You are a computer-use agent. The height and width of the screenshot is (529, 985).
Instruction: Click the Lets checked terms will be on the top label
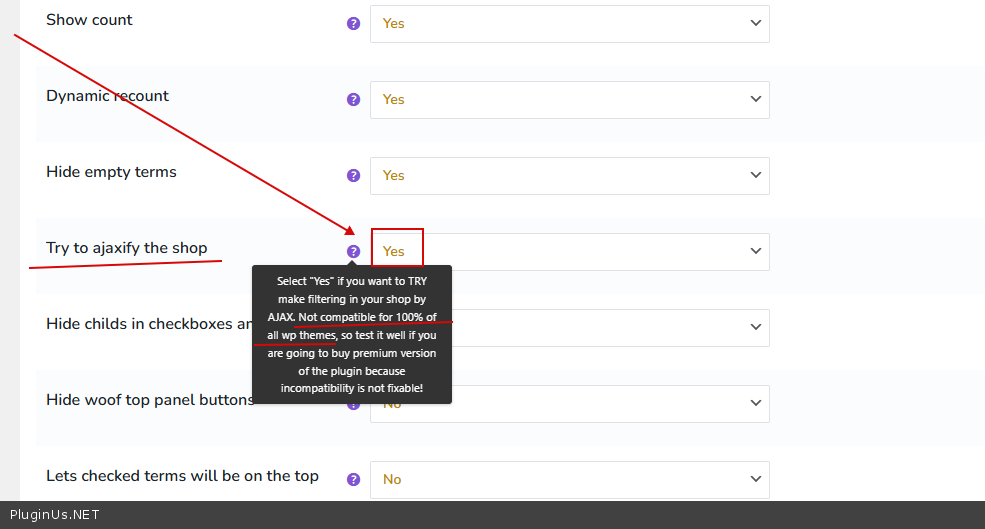(x=182, y=476)
